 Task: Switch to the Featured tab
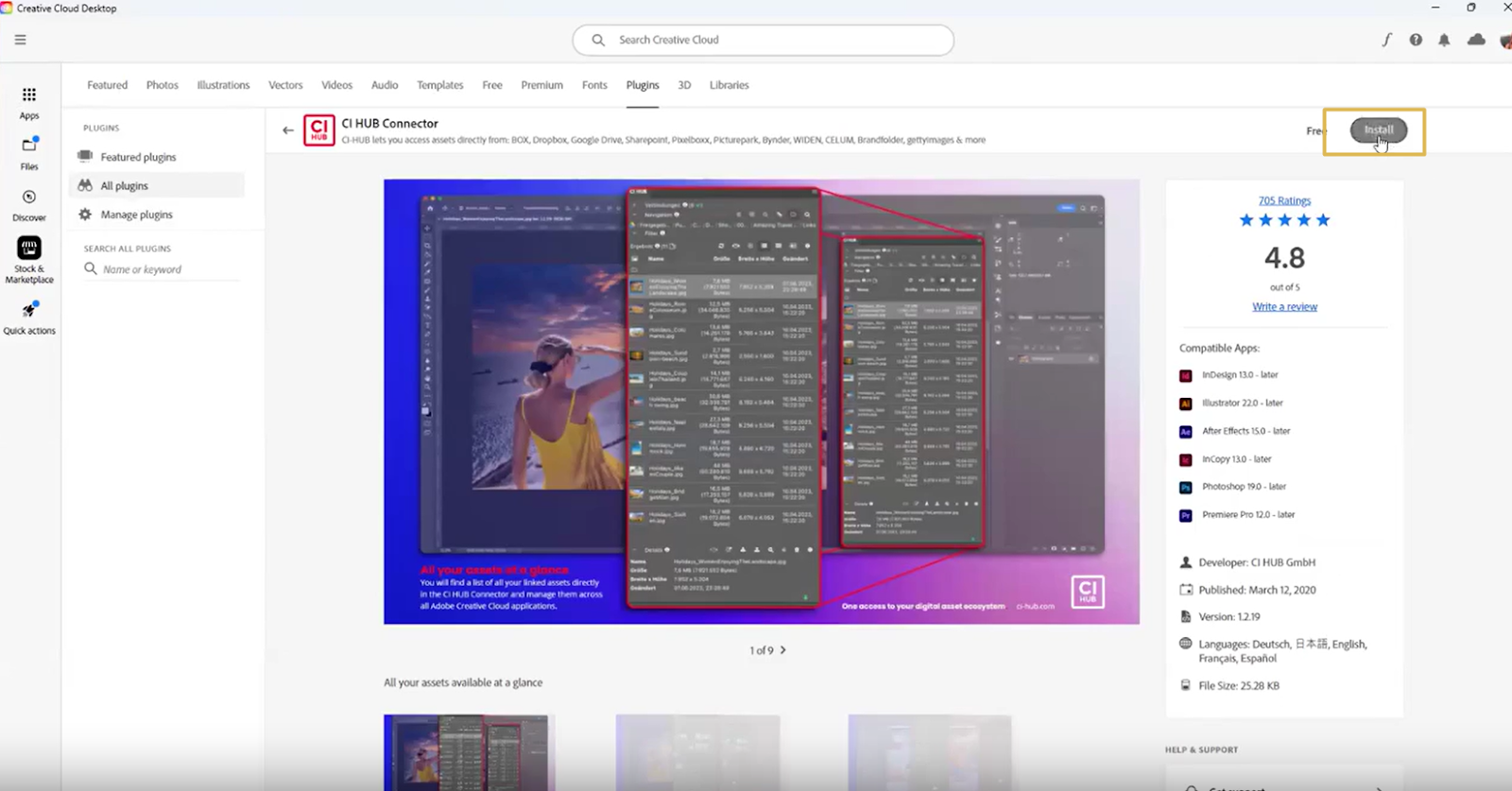(108, 85)
